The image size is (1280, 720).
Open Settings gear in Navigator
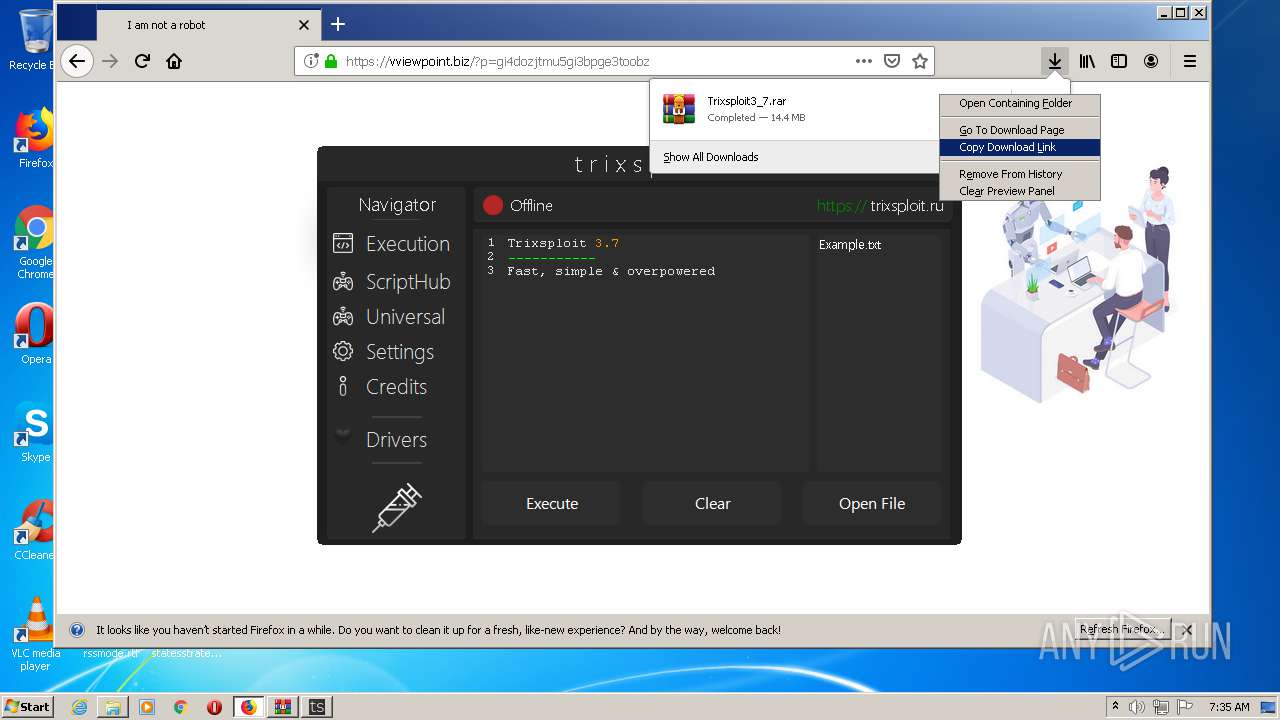[384, 352]
